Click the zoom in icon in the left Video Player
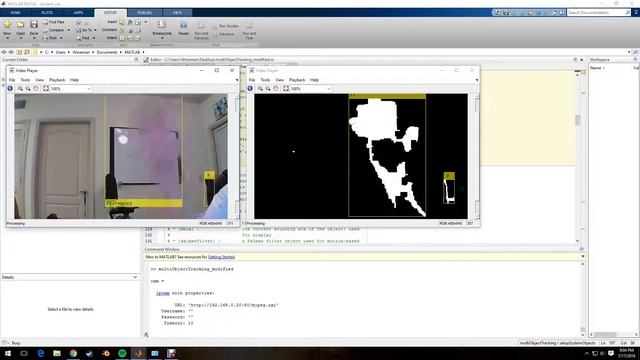Viewport: 640px width, 360px height. coord(20,89)
